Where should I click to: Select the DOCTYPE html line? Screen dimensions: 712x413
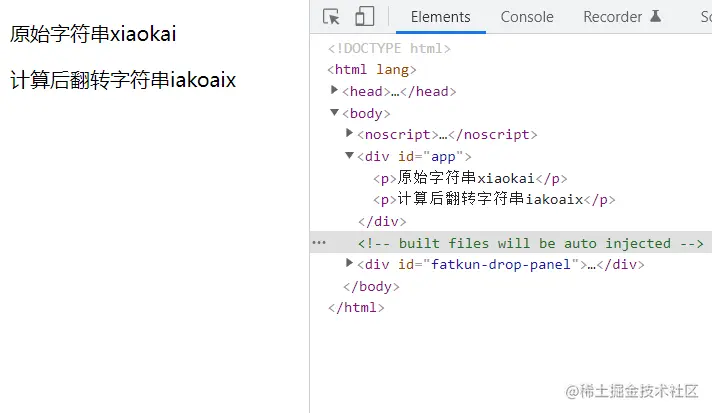(x=389, y=48)
